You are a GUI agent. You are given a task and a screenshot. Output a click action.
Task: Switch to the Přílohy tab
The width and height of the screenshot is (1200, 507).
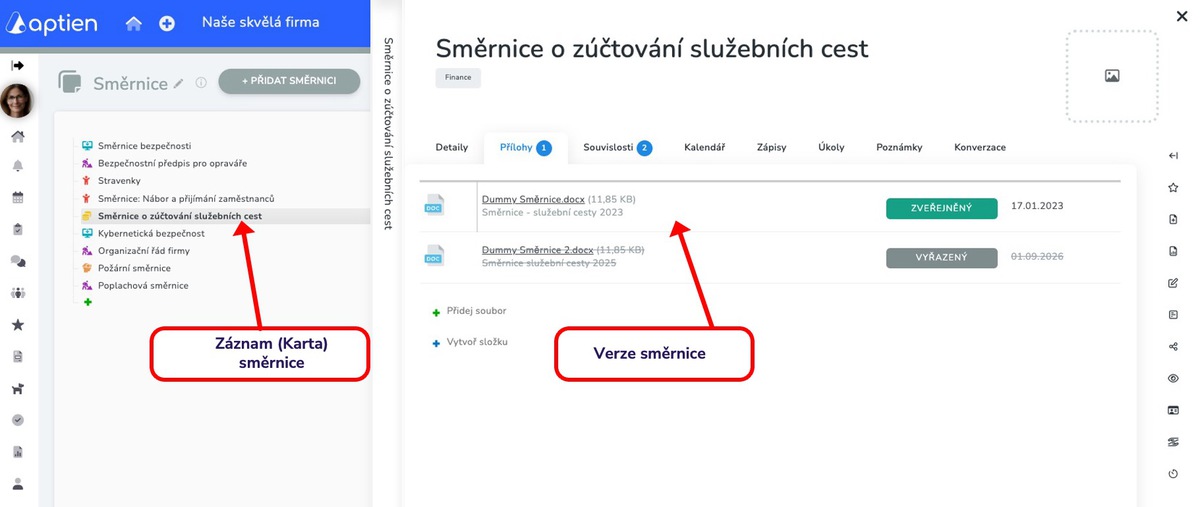(526, 147)
